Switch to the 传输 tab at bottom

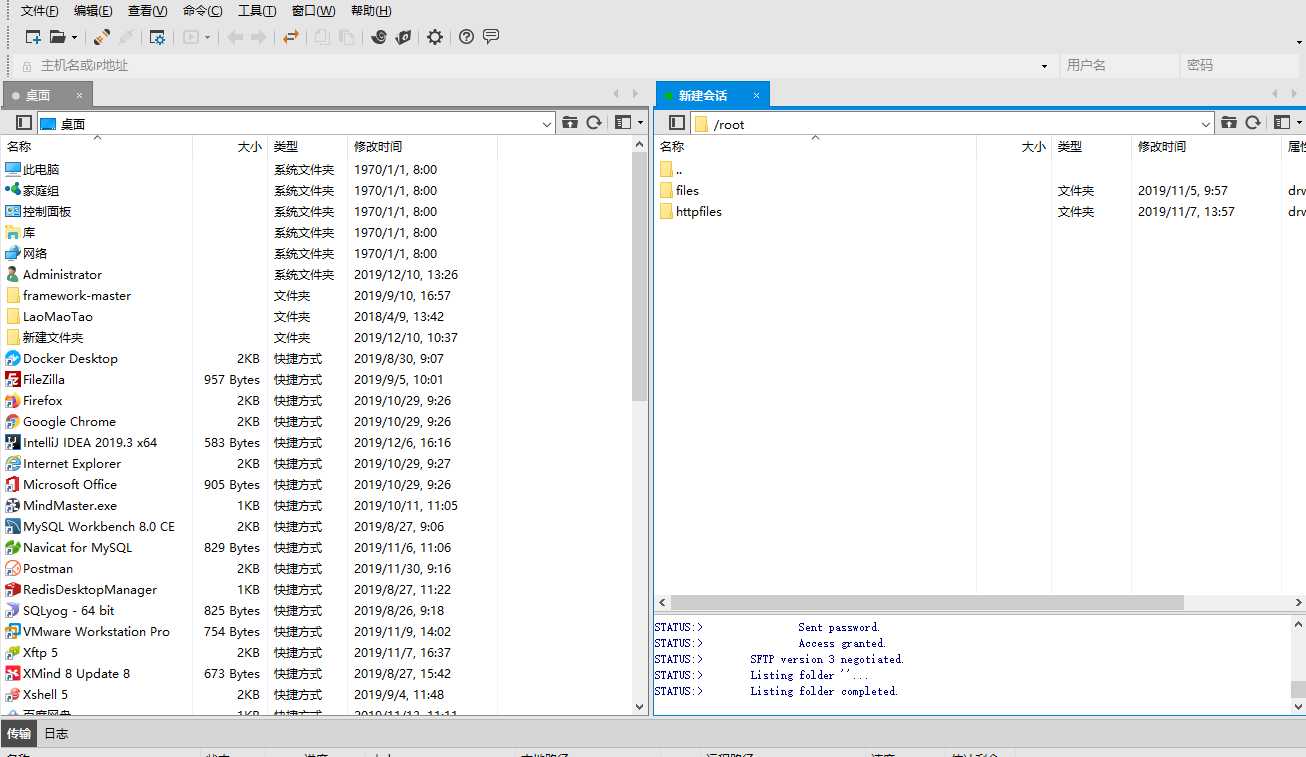click(x=19, y=733)
